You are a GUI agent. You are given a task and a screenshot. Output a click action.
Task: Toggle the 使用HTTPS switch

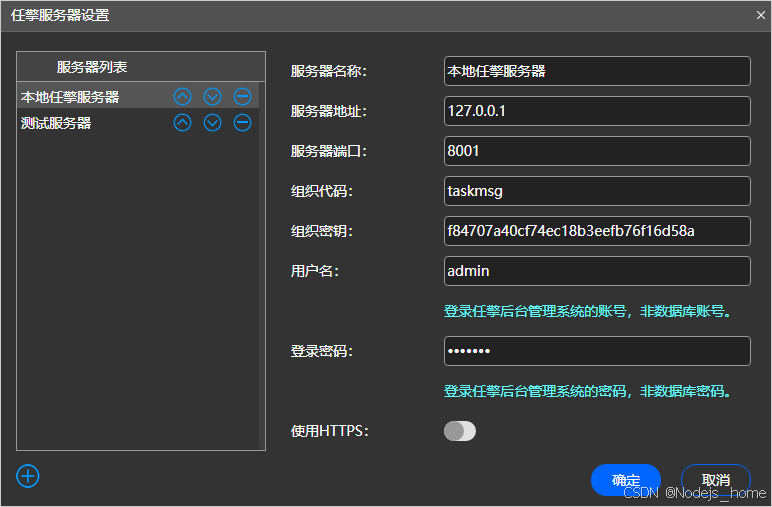460,431
